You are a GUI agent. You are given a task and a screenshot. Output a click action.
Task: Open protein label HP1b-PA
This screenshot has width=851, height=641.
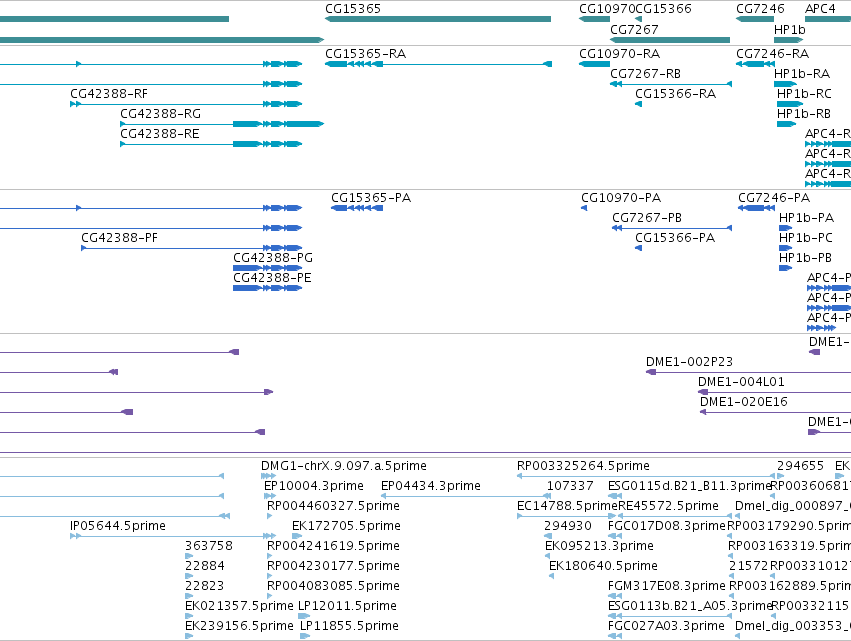coord(806,218)
